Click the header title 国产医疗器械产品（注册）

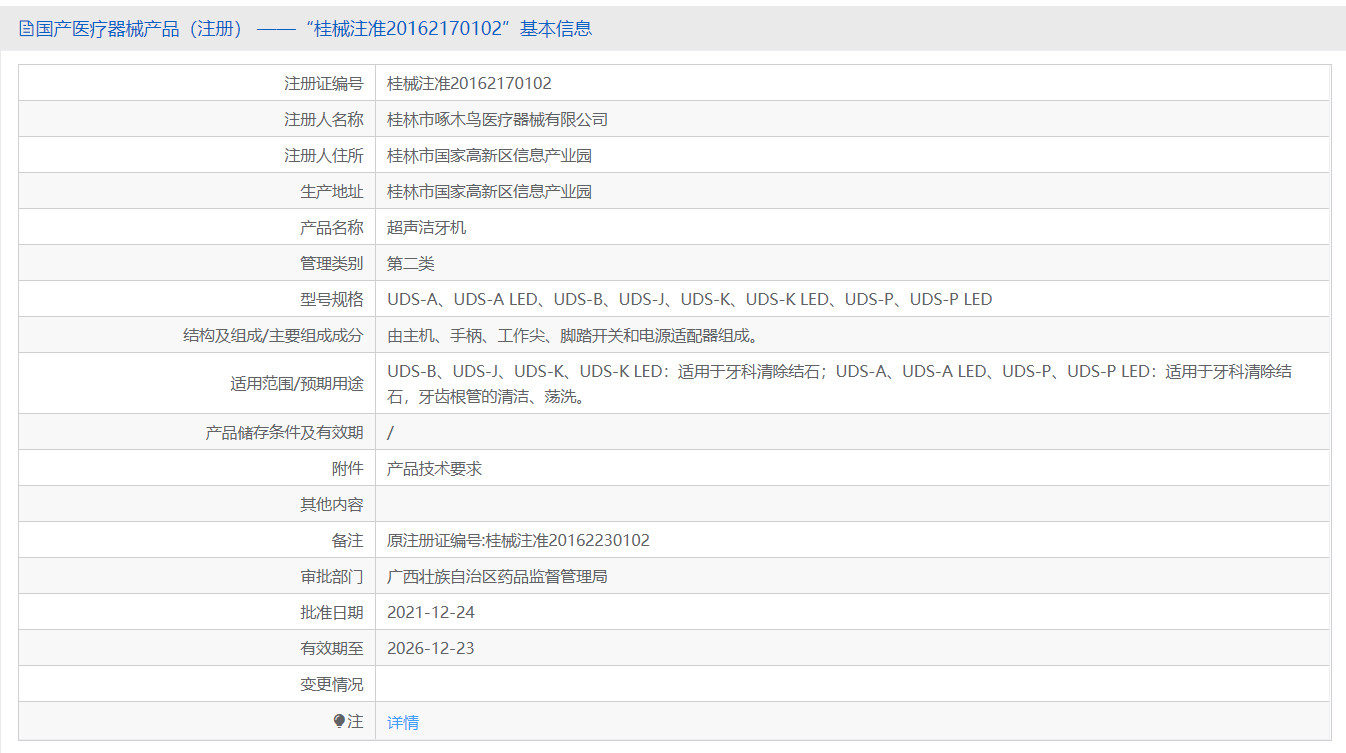pyautogui.click(x=140, y=29)
